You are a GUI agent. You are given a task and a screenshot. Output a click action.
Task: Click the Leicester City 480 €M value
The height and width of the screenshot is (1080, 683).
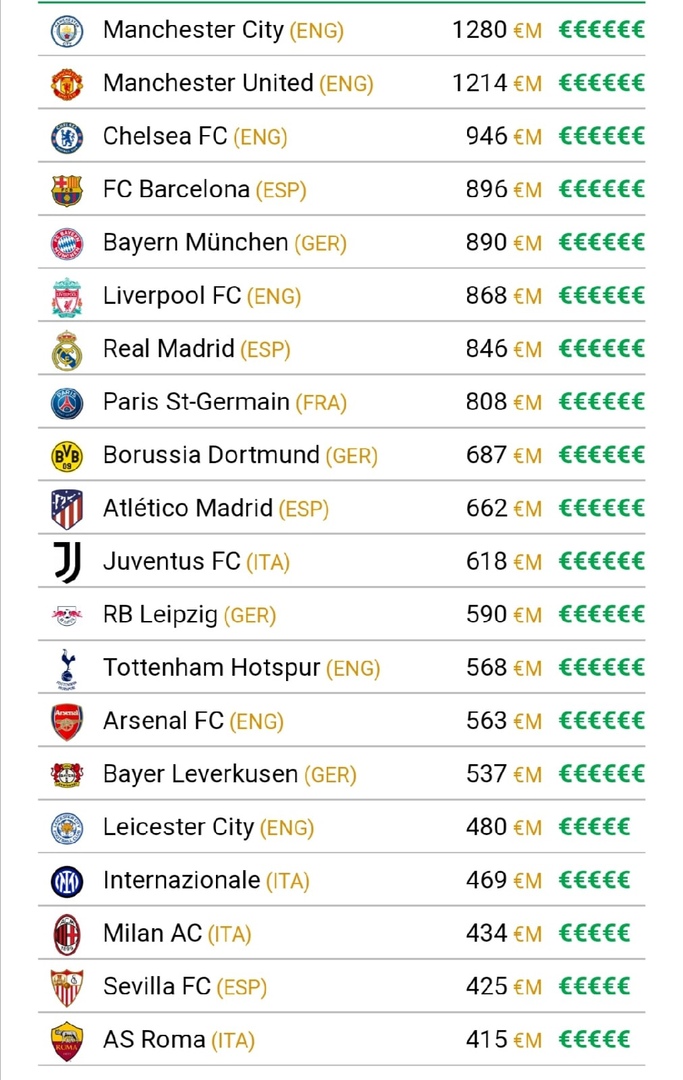click(503, 827)
